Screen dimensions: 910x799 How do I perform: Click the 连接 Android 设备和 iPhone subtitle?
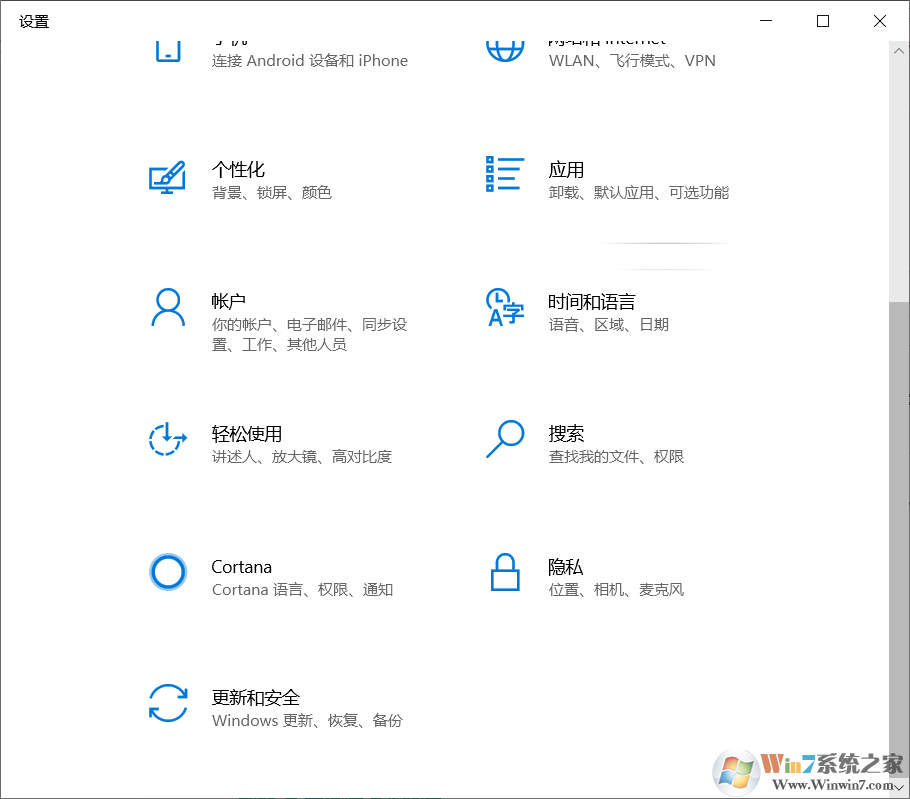click(310, 60)
